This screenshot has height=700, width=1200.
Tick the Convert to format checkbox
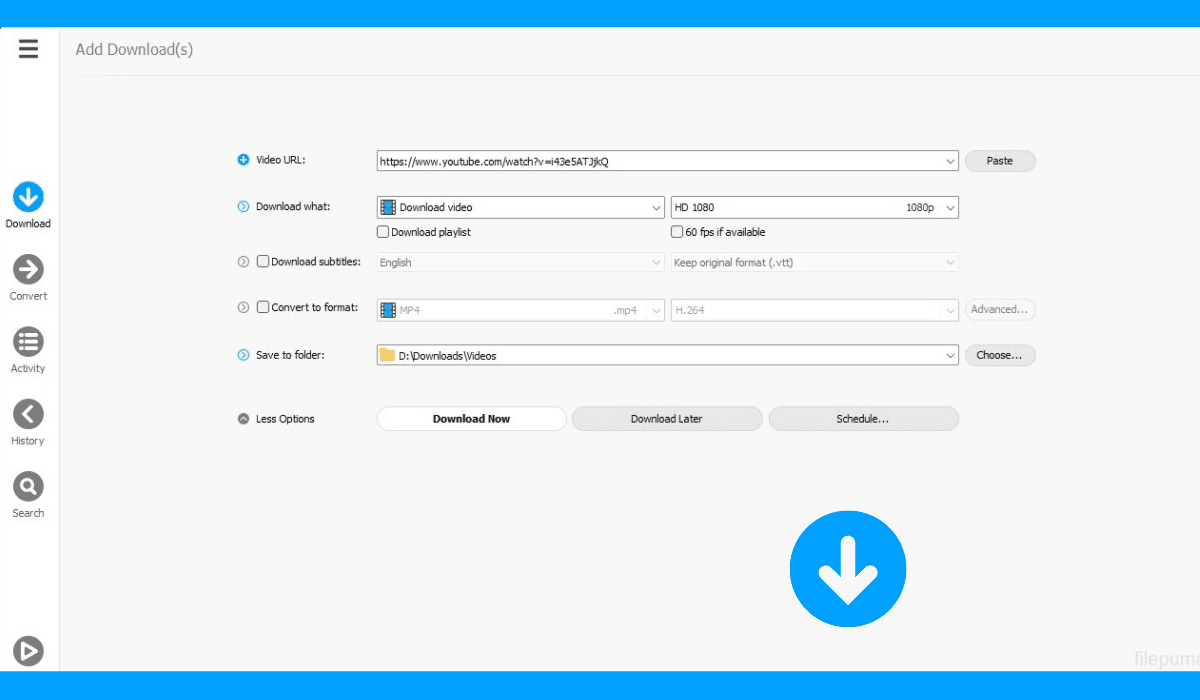click(263, 308)
